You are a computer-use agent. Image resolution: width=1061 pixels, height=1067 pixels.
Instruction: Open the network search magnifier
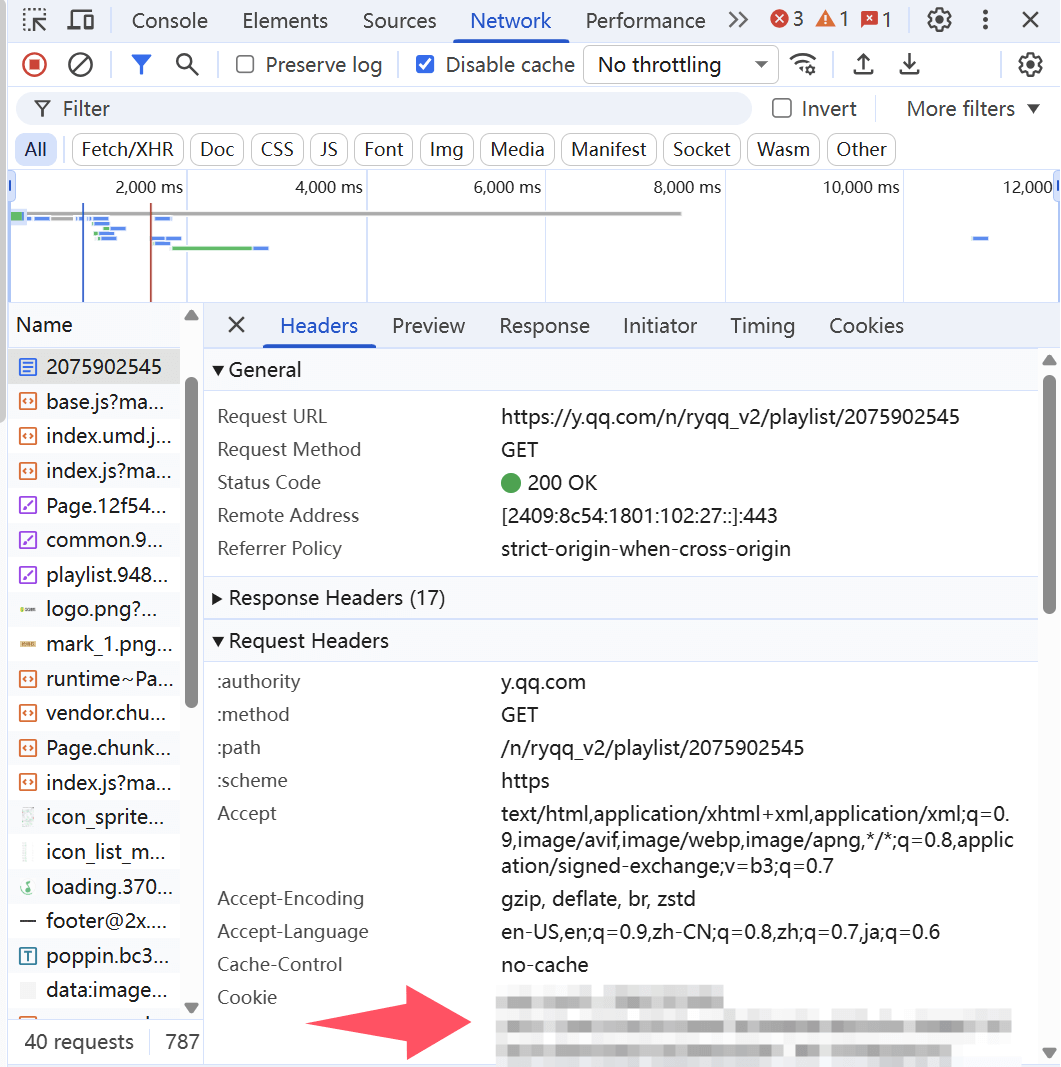click(187, 65)
